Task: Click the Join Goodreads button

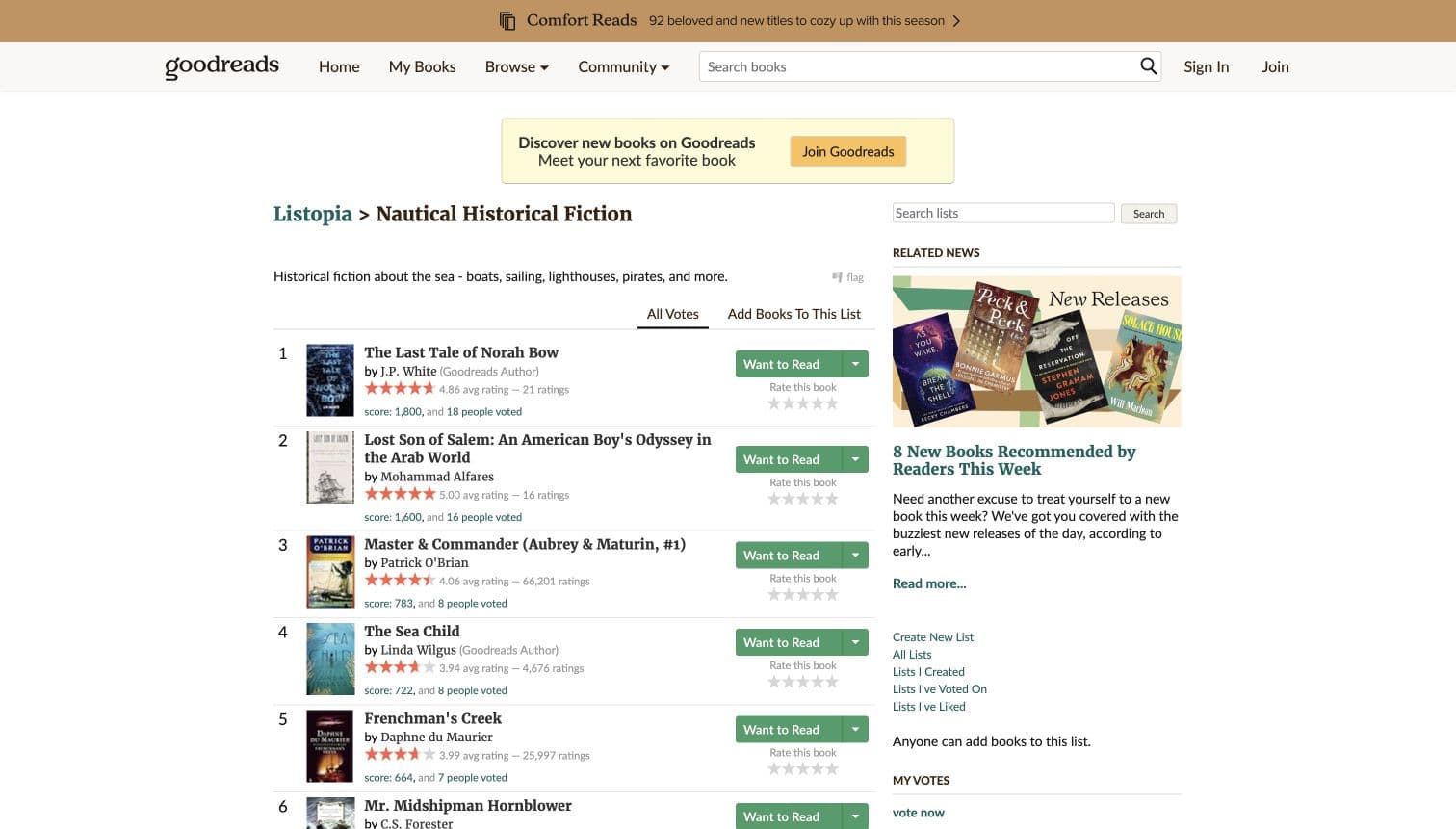Action: coord(848,151)
